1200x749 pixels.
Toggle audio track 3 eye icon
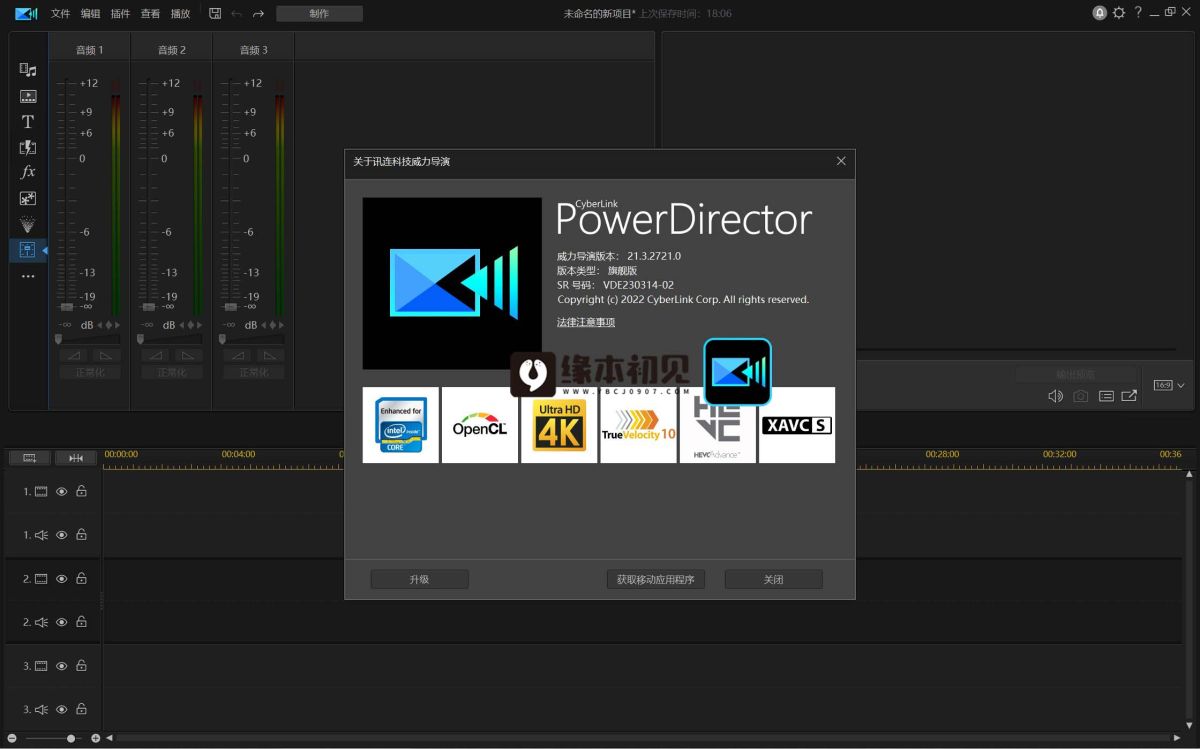[61, 709]
